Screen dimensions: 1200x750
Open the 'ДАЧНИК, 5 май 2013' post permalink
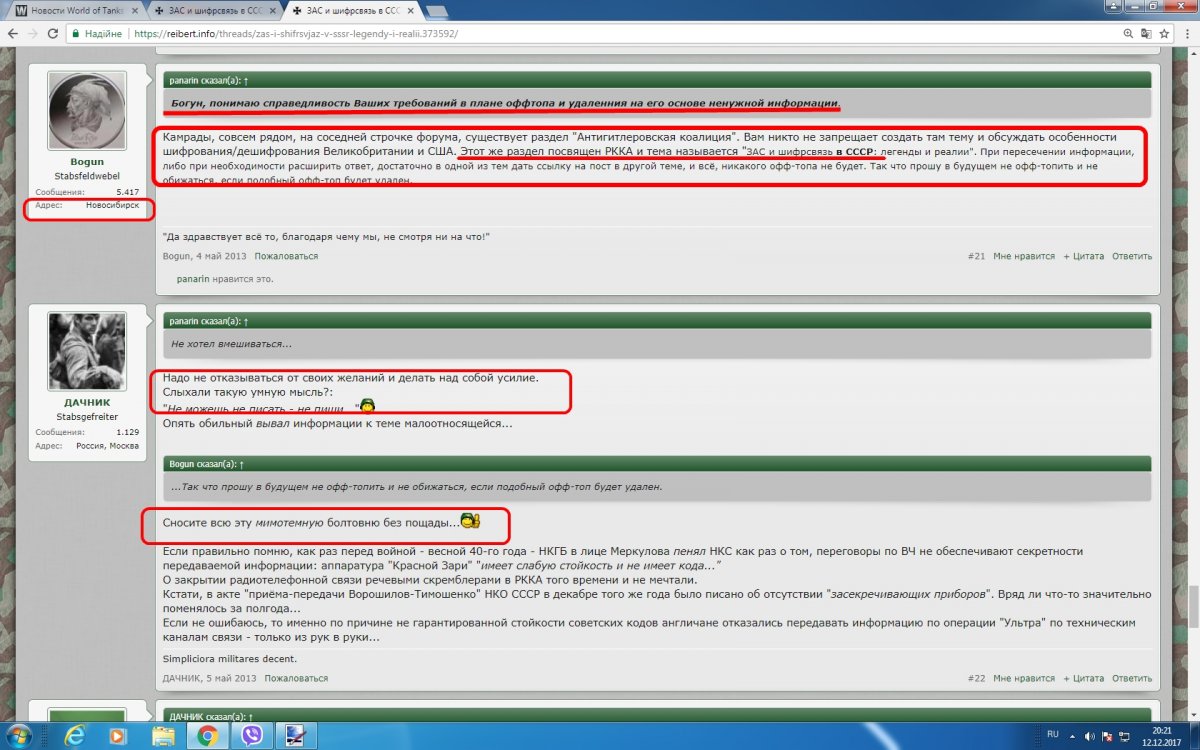click(x=209, y=678)
